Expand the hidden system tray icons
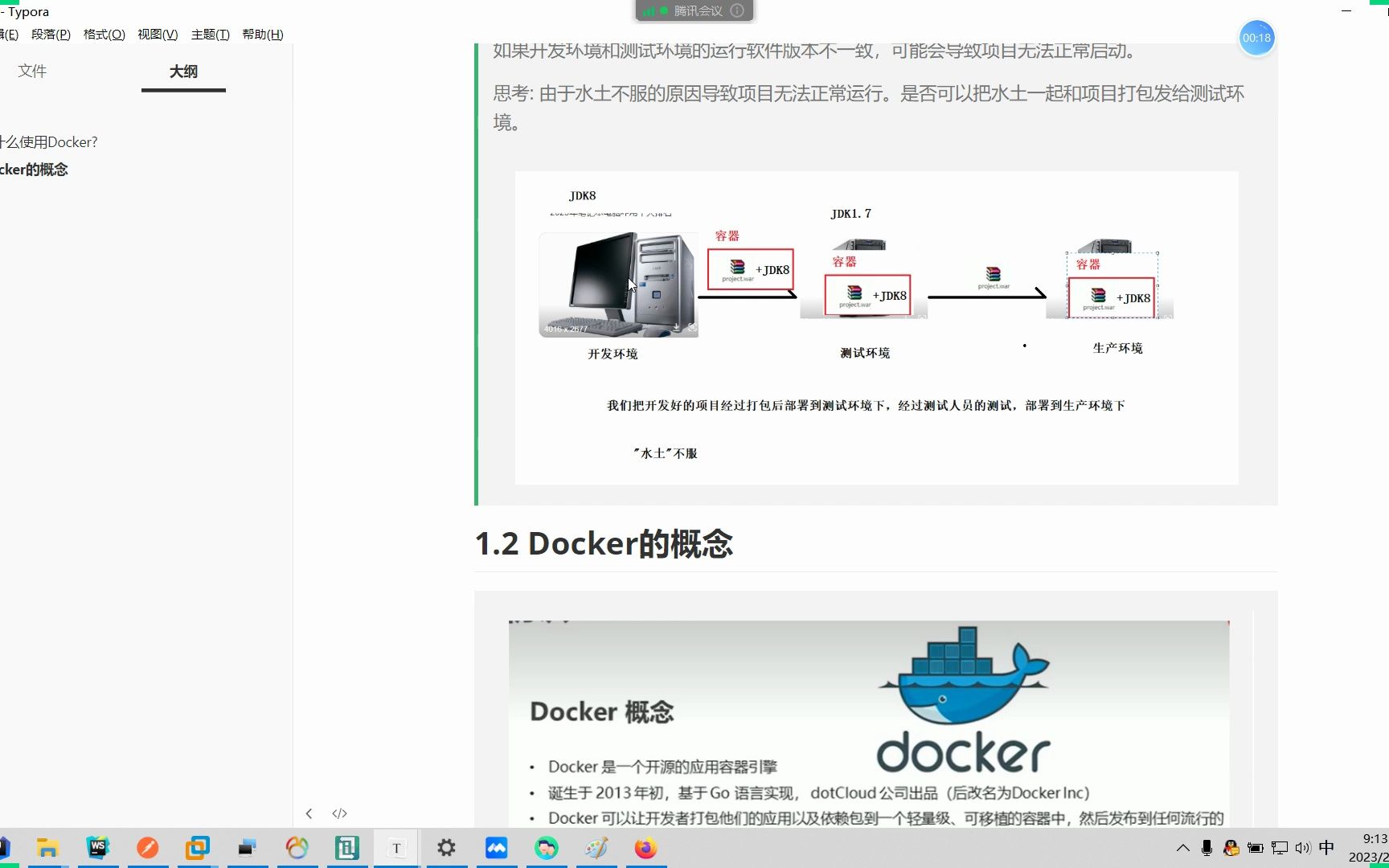The width and height of the screenshot is (1389, 868). (x=1182, y=848)
